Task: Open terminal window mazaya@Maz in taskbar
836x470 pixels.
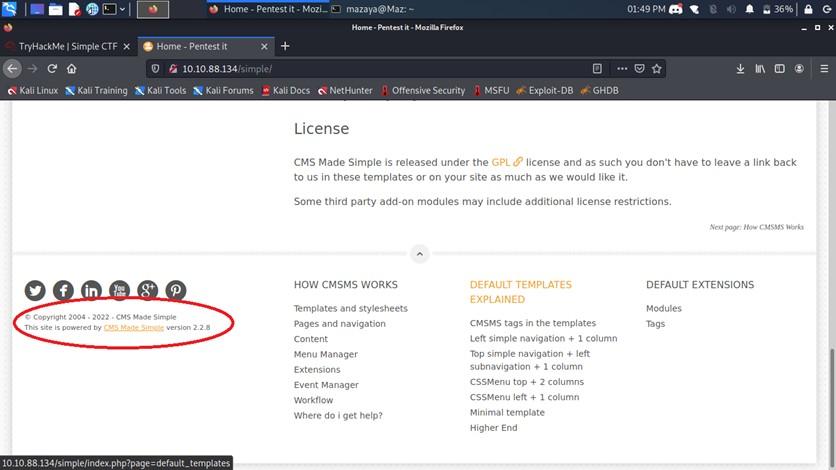Action: pyautogui.click(x=370, y=9)
